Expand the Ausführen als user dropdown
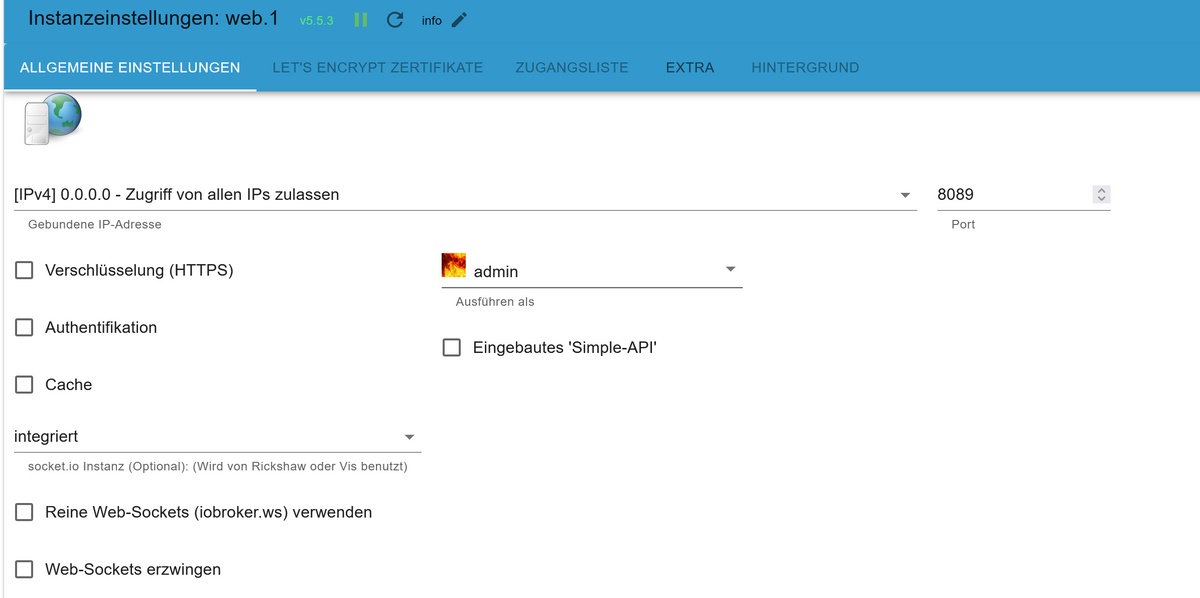Viewport: 1200px width, 598px height. [x=730, y=270]
